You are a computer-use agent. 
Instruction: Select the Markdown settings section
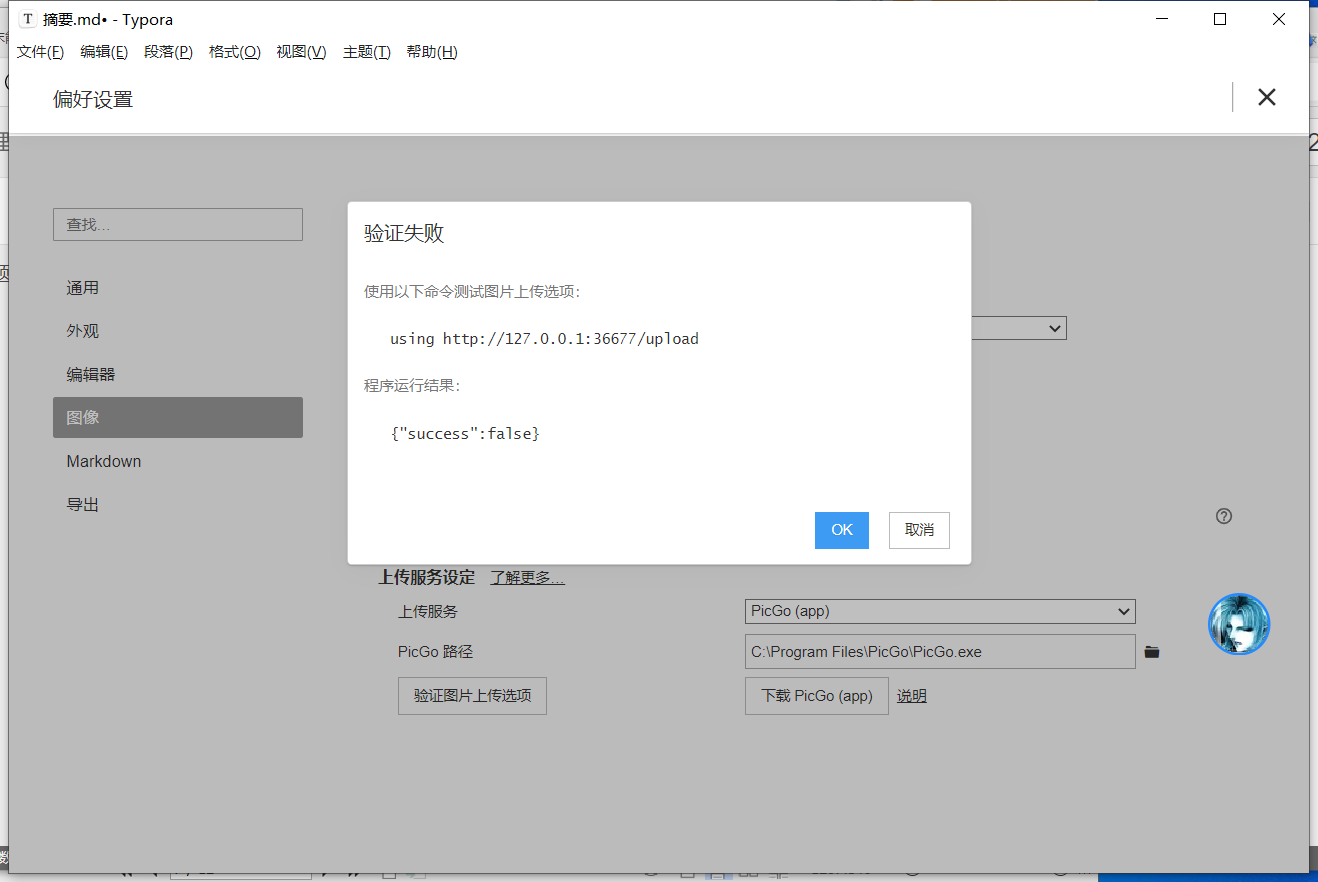[104, 461]
